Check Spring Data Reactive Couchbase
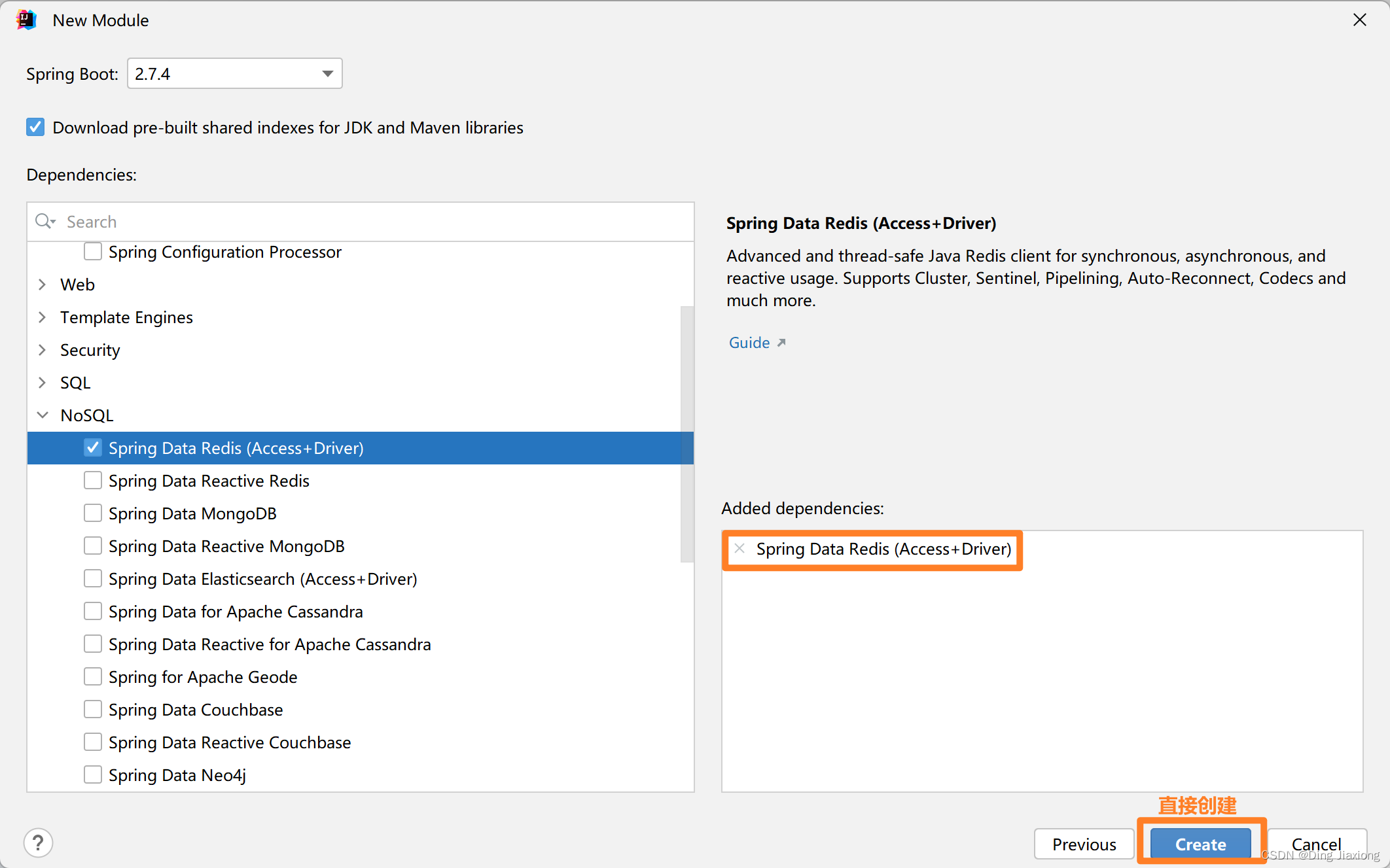 93,742
